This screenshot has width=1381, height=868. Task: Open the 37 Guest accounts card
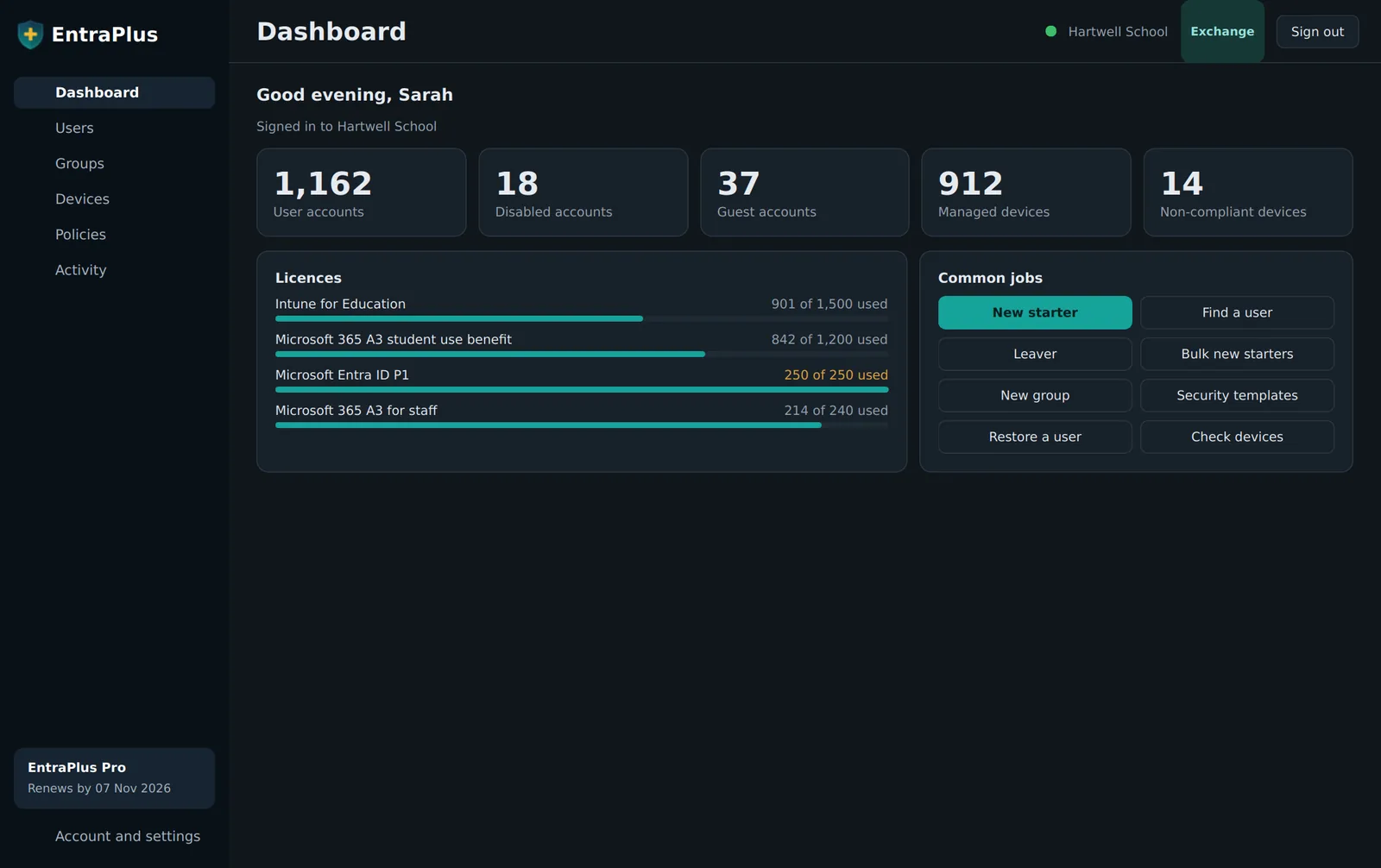(804, 192)
